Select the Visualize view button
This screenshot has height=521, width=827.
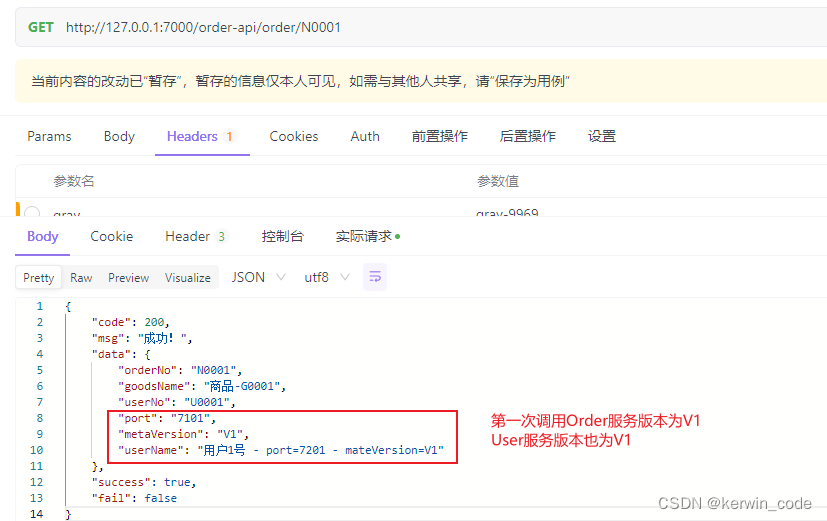tap(188, 277)
